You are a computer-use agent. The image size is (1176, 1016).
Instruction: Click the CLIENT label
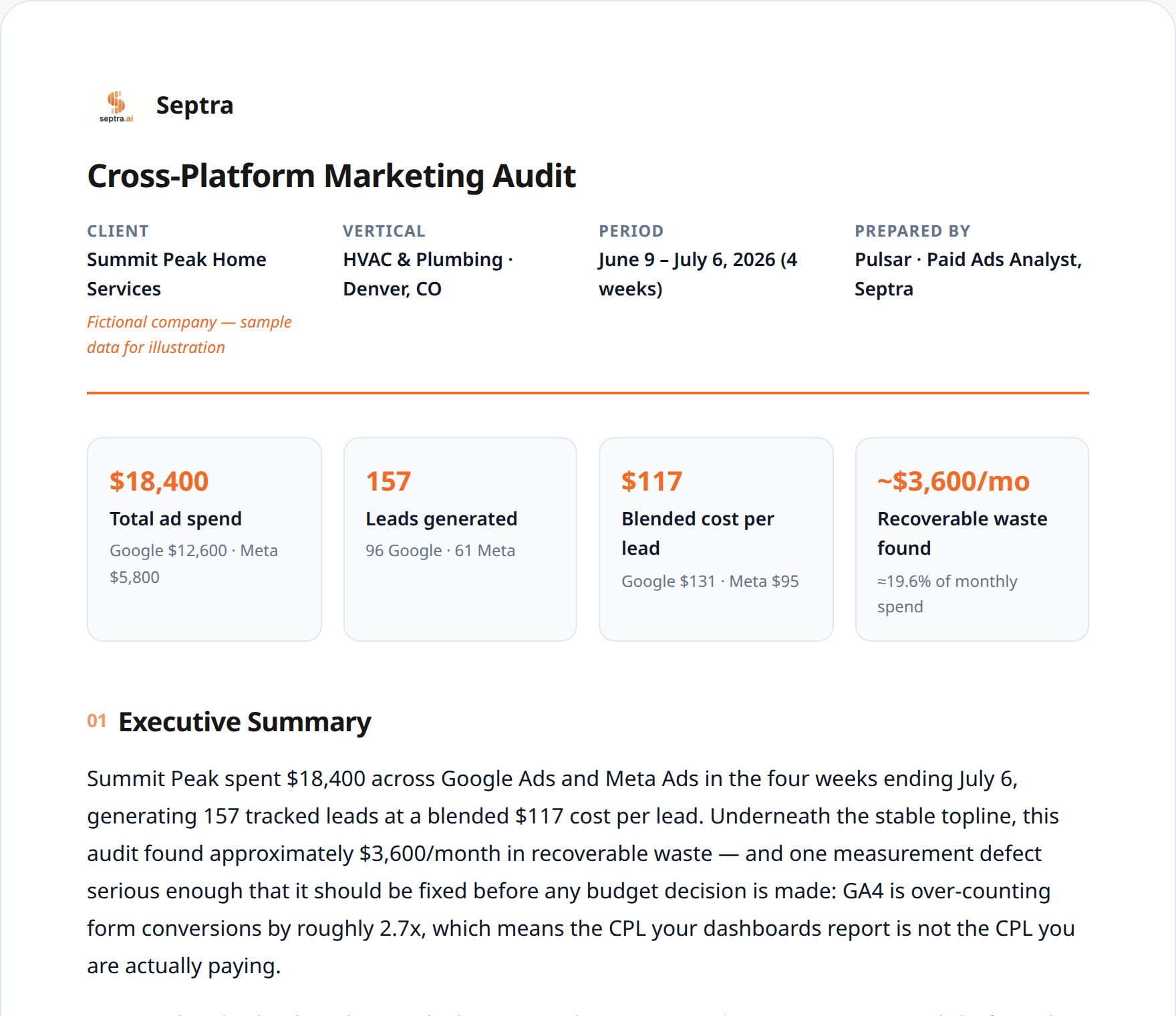[118, 231]
